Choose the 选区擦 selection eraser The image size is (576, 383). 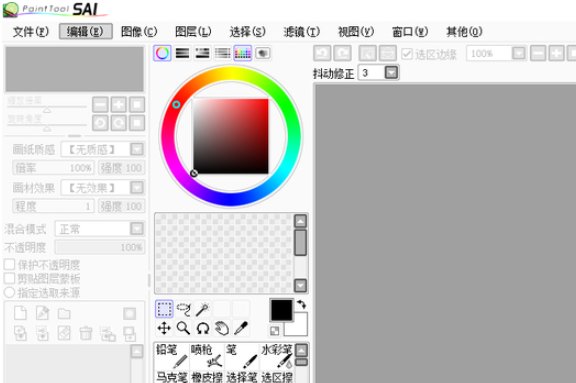click(x=277, y=377)
